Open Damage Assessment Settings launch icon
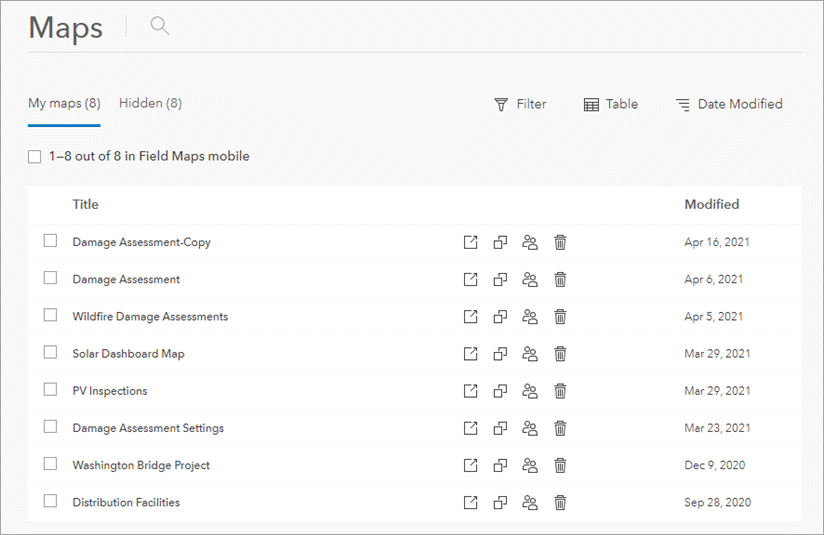 point(470,428)
